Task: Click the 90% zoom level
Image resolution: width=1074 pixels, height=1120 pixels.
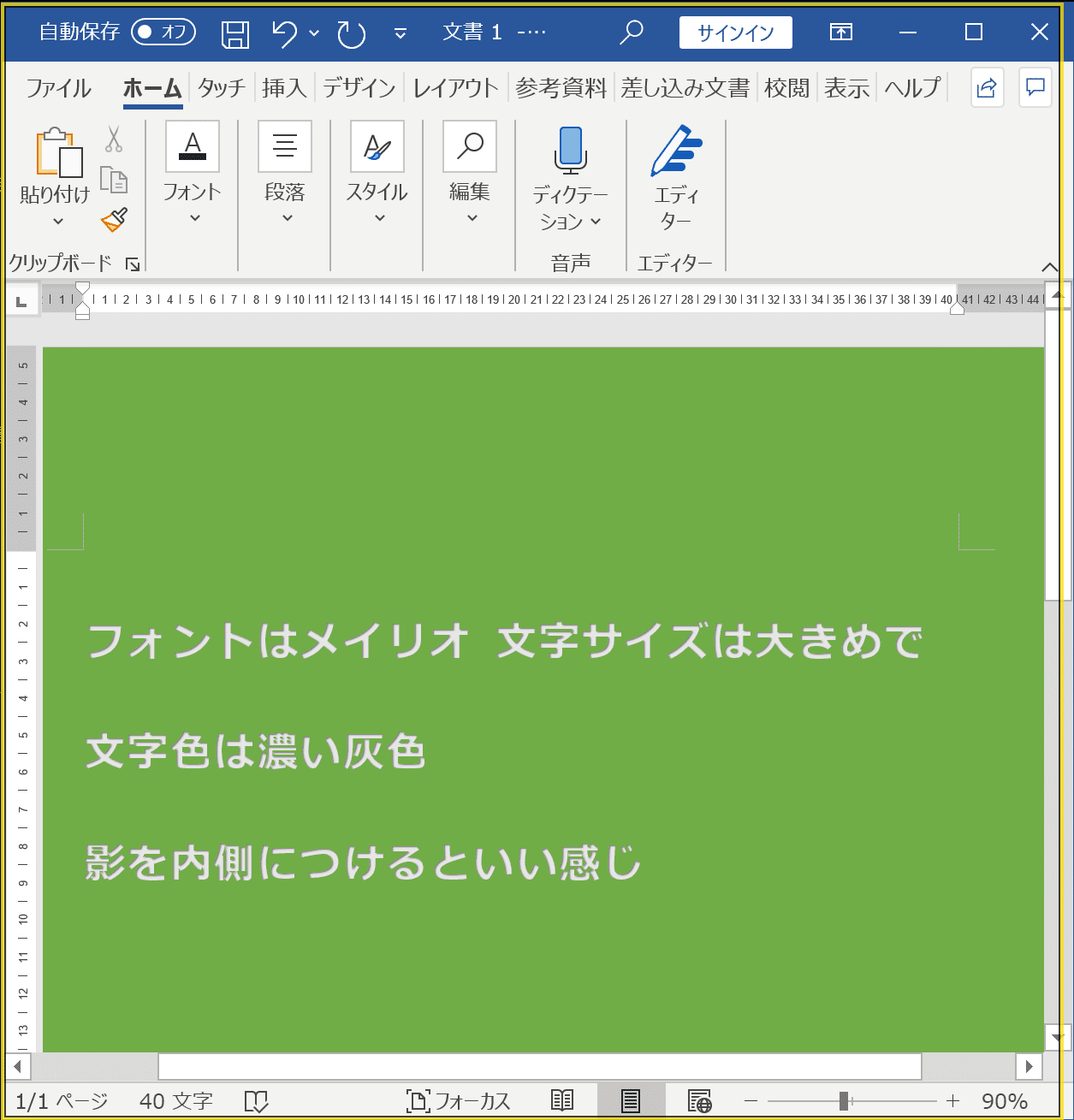Action: pyautogui.click(x=1005, y=1101)
